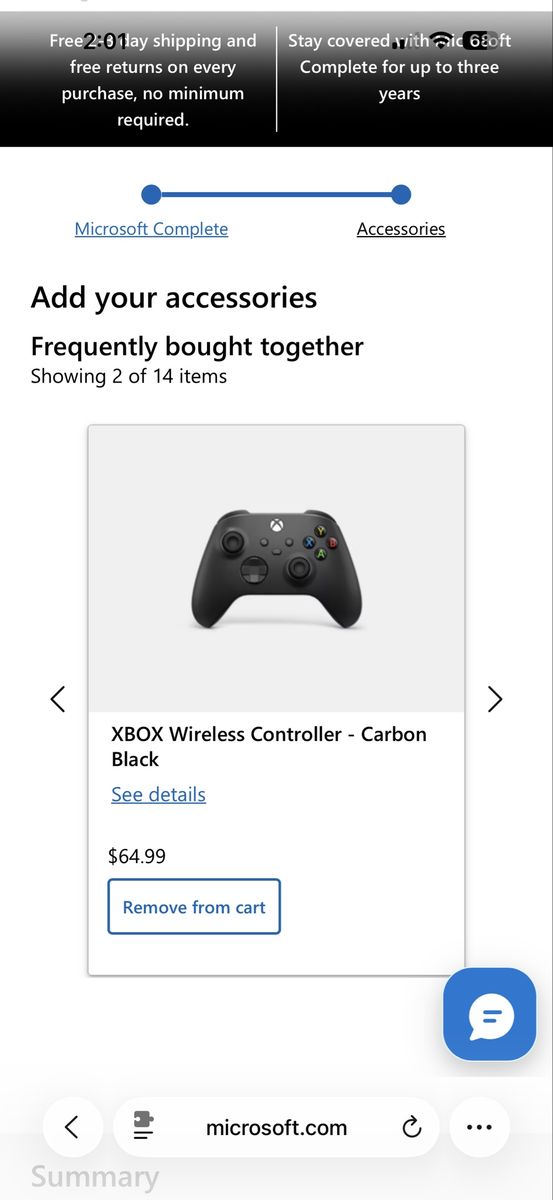Tap the Wi-Fi status icon
Screen dimensions: 553x1200
point(441,41)
